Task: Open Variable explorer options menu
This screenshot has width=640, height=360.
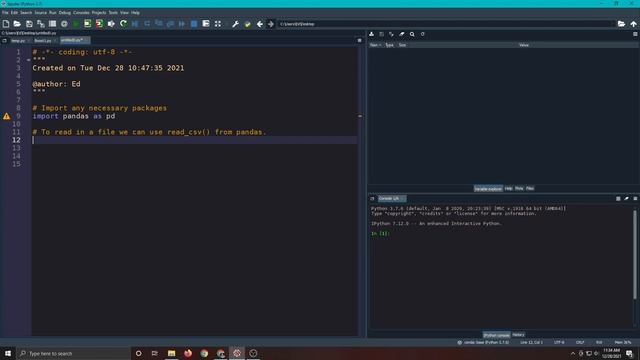Action: 635,34
